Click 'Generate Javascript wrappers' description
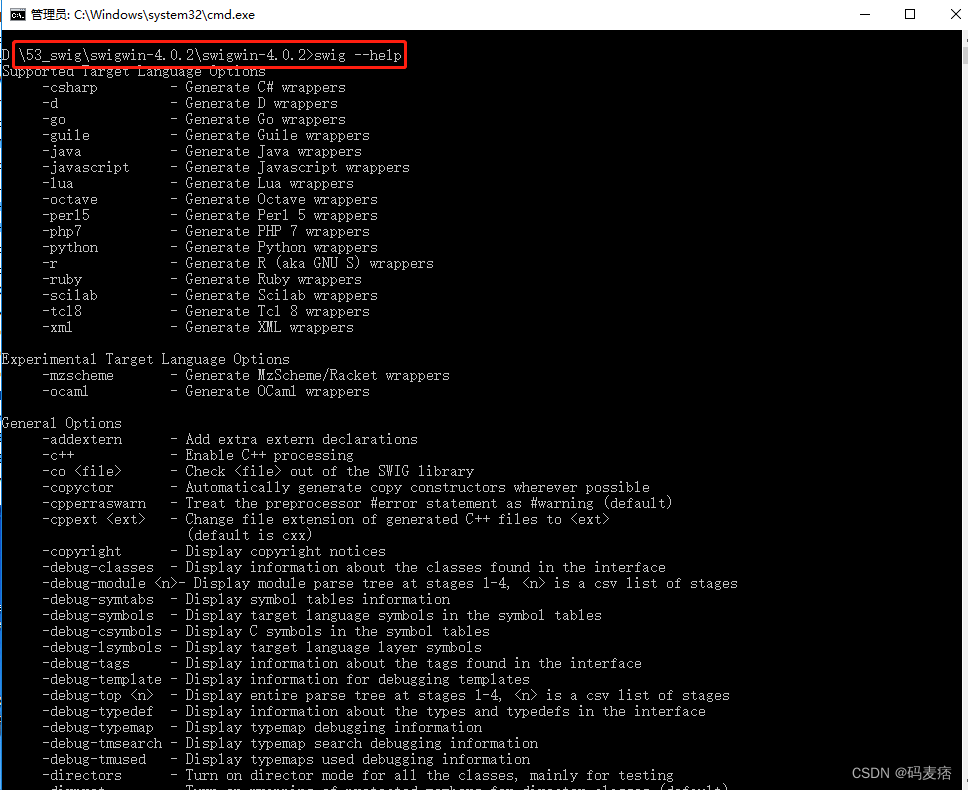968x790 pixels. [298, 168]
